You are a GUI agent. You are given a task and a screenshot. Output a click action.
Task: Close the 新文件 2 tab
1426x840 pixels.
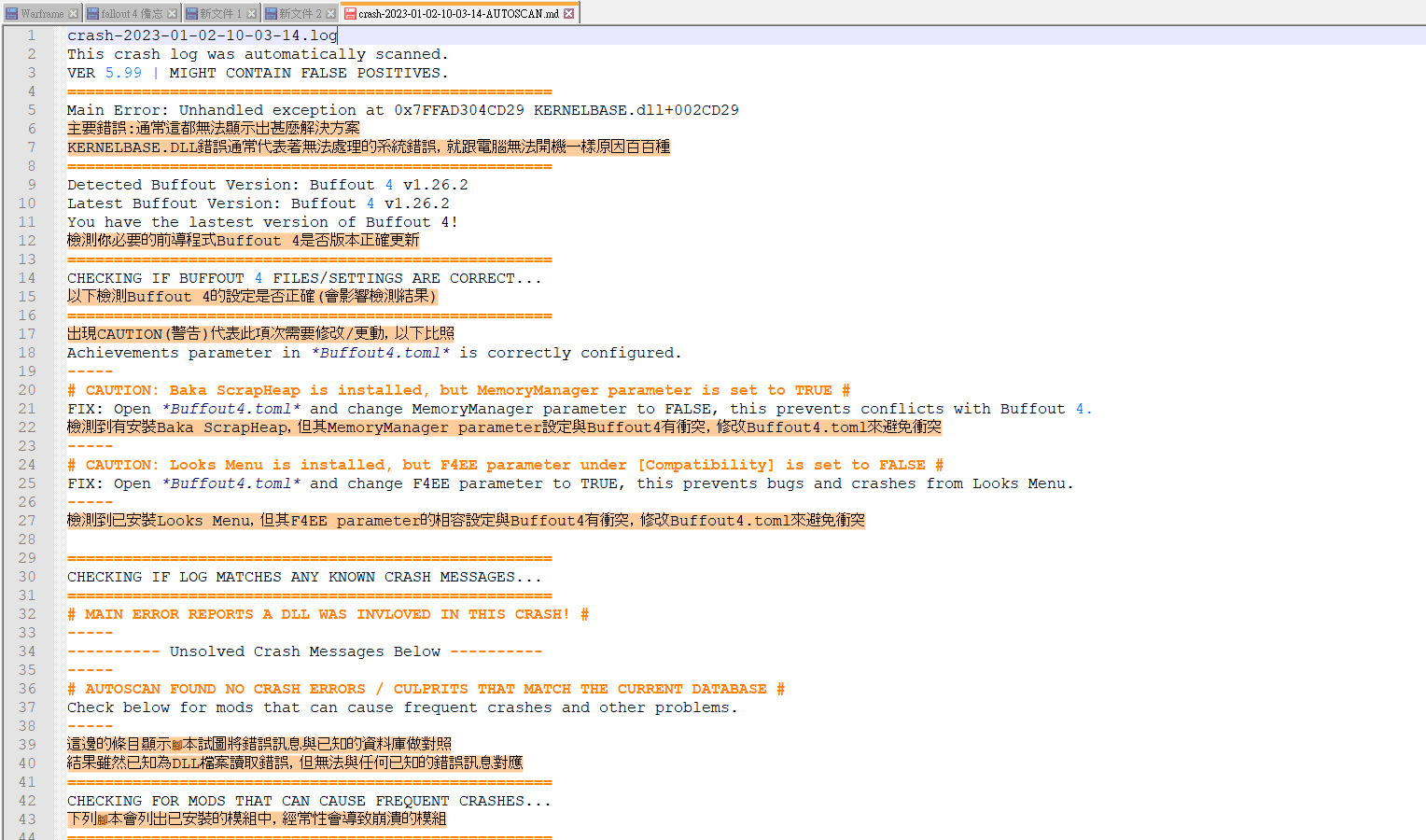tap(330, 13)
